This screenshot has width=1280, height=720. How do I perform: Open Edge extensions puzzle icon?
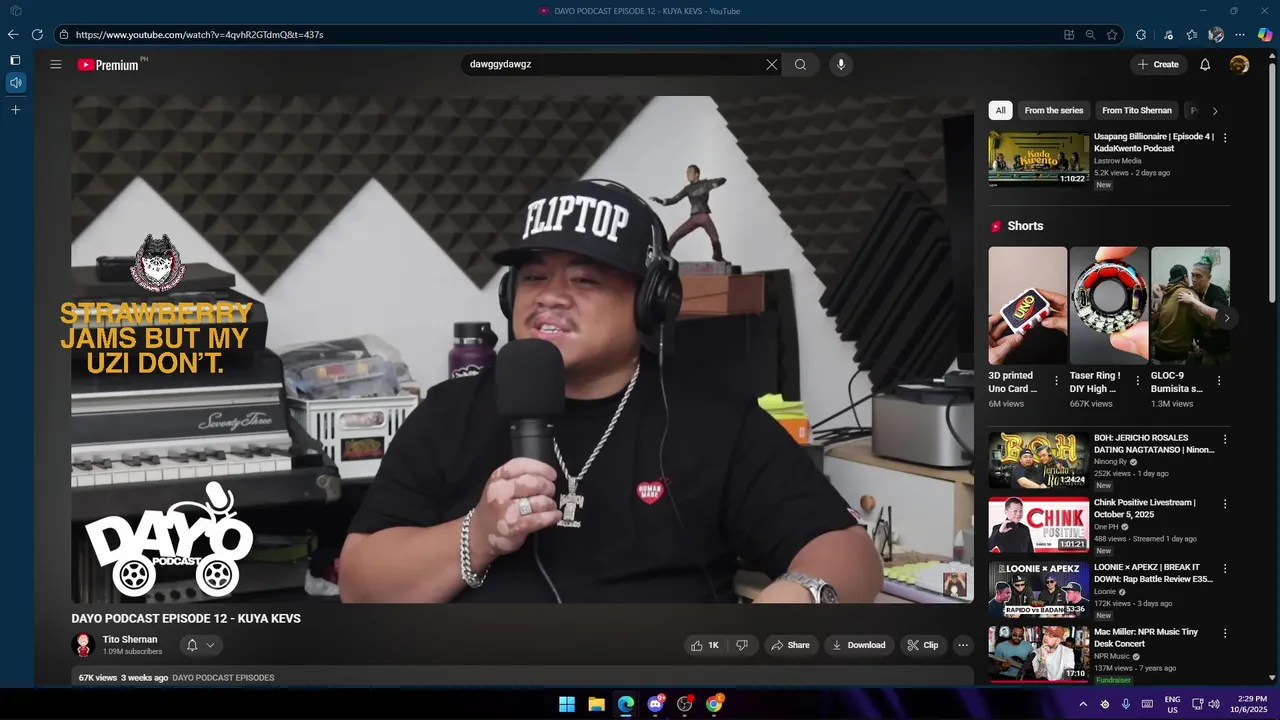click(1141, 34)
